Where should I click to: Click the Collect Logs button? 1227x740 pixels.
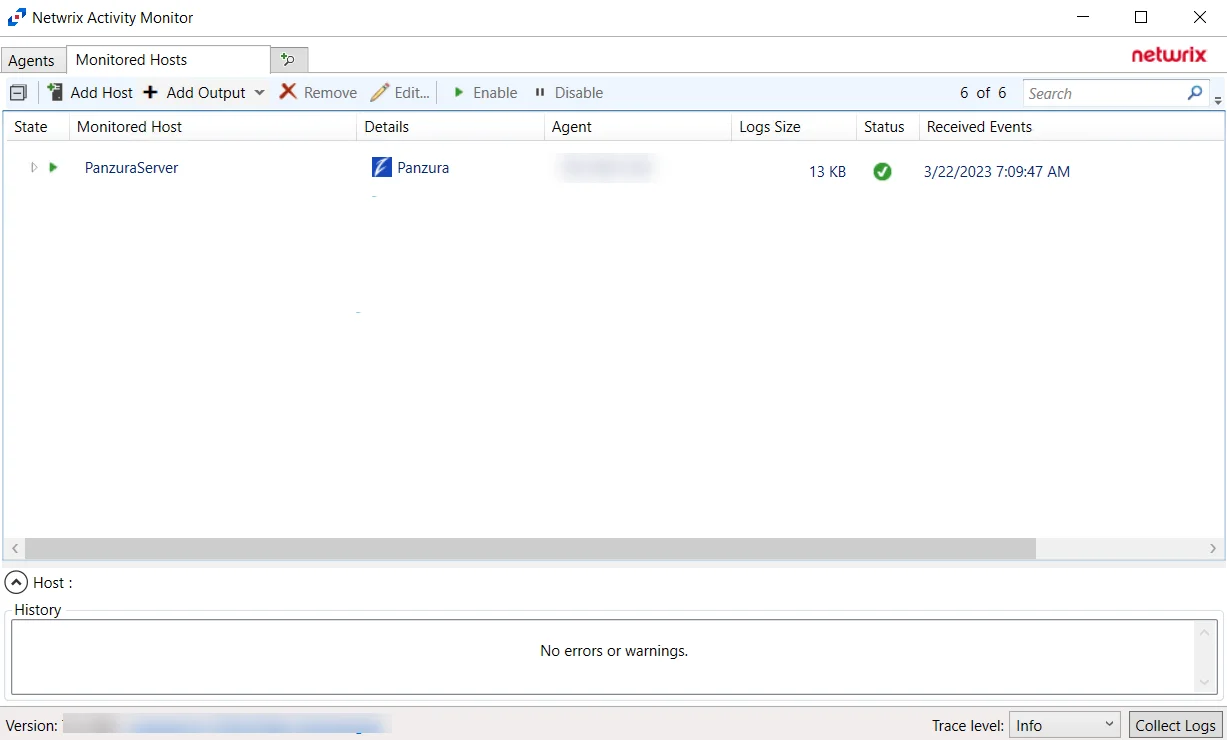pos(1175,725)
